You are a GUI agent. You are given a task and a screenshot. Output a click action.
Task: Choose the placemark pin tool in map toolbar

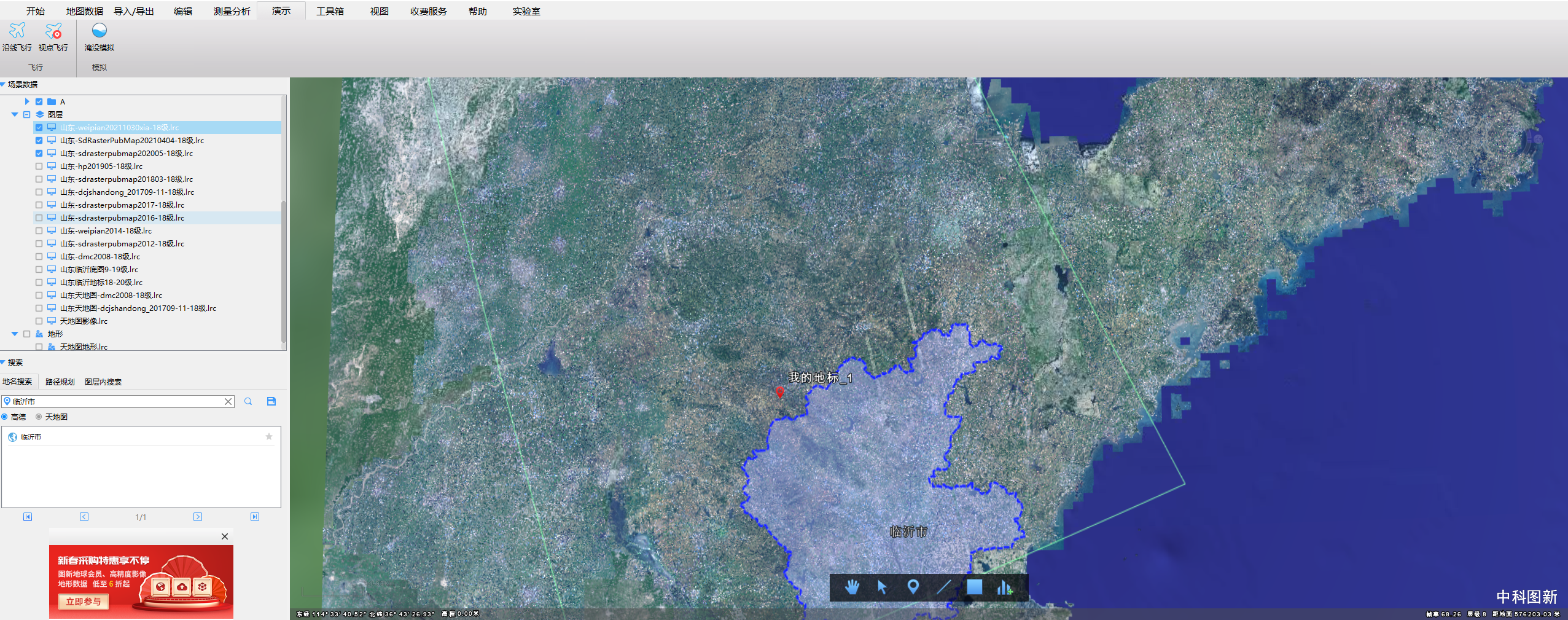(913, 587)
